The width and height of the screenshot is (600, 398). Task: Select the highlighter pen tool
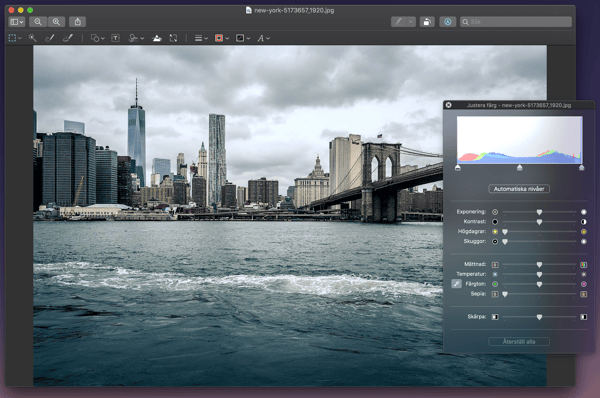point(399,22)
